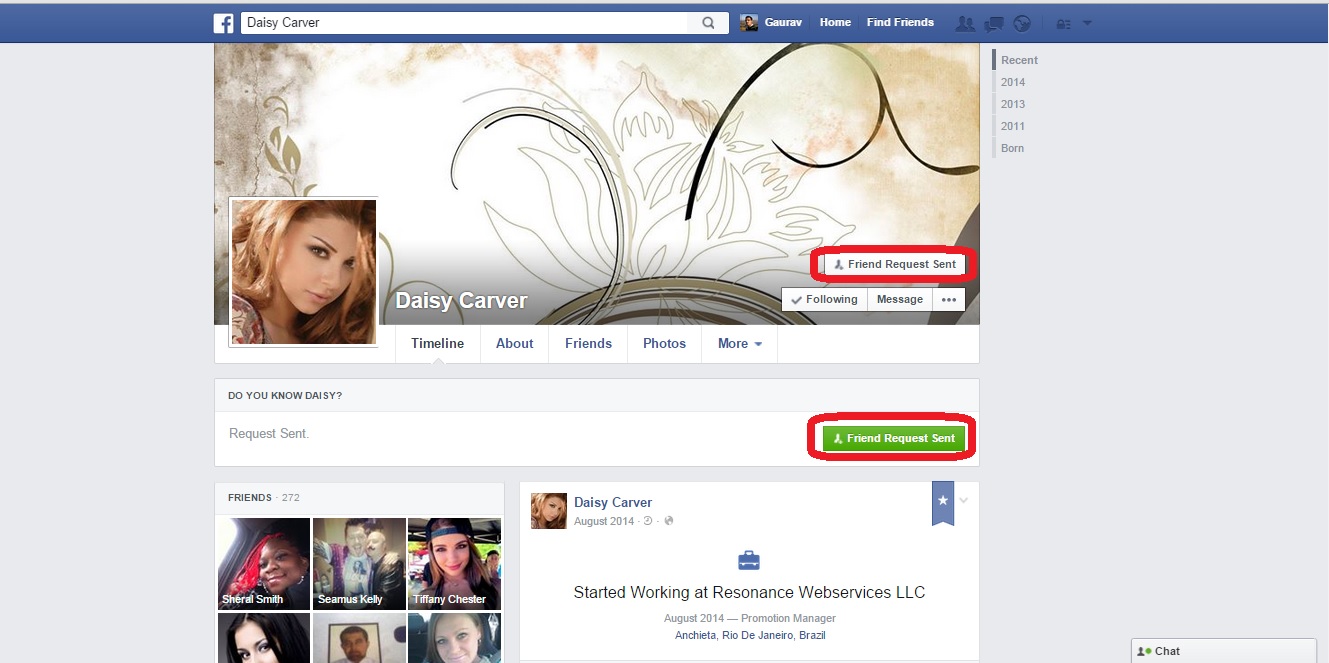
Task: Jump to Recent in timeline navigator
Action: tap(1019, 60)
